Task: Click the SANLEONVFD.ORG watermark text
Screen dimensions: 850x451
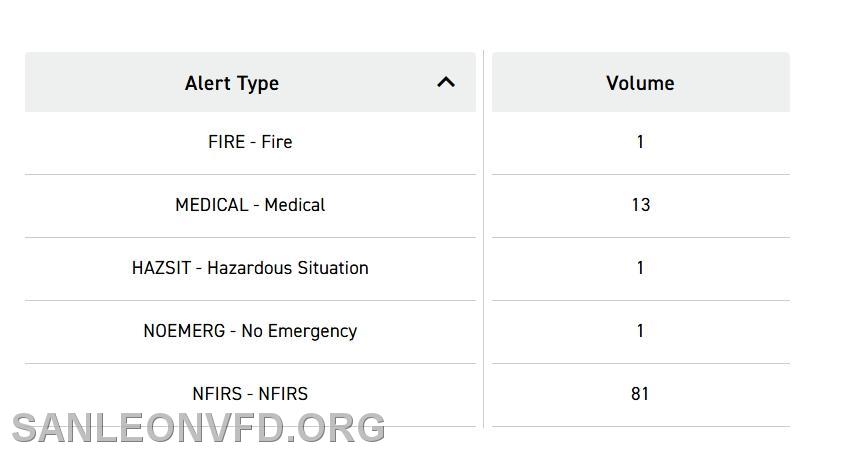Action: [198, 428]
